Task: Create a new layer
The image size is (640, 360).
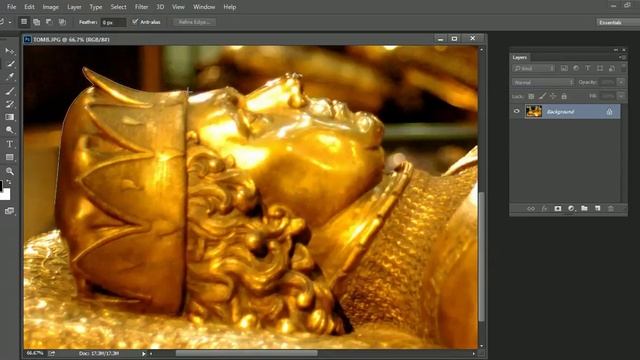Action: 598,209
